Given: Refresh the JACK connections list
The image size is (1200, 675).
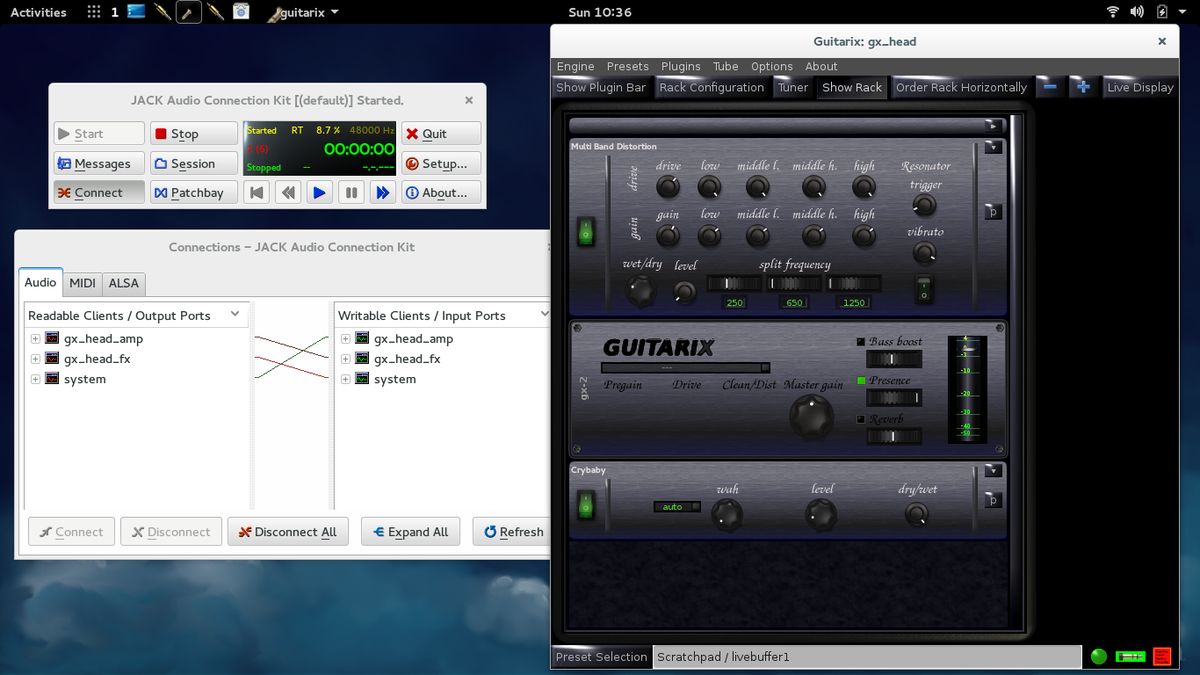Looking at the screenshot, I should coord(513,532).
